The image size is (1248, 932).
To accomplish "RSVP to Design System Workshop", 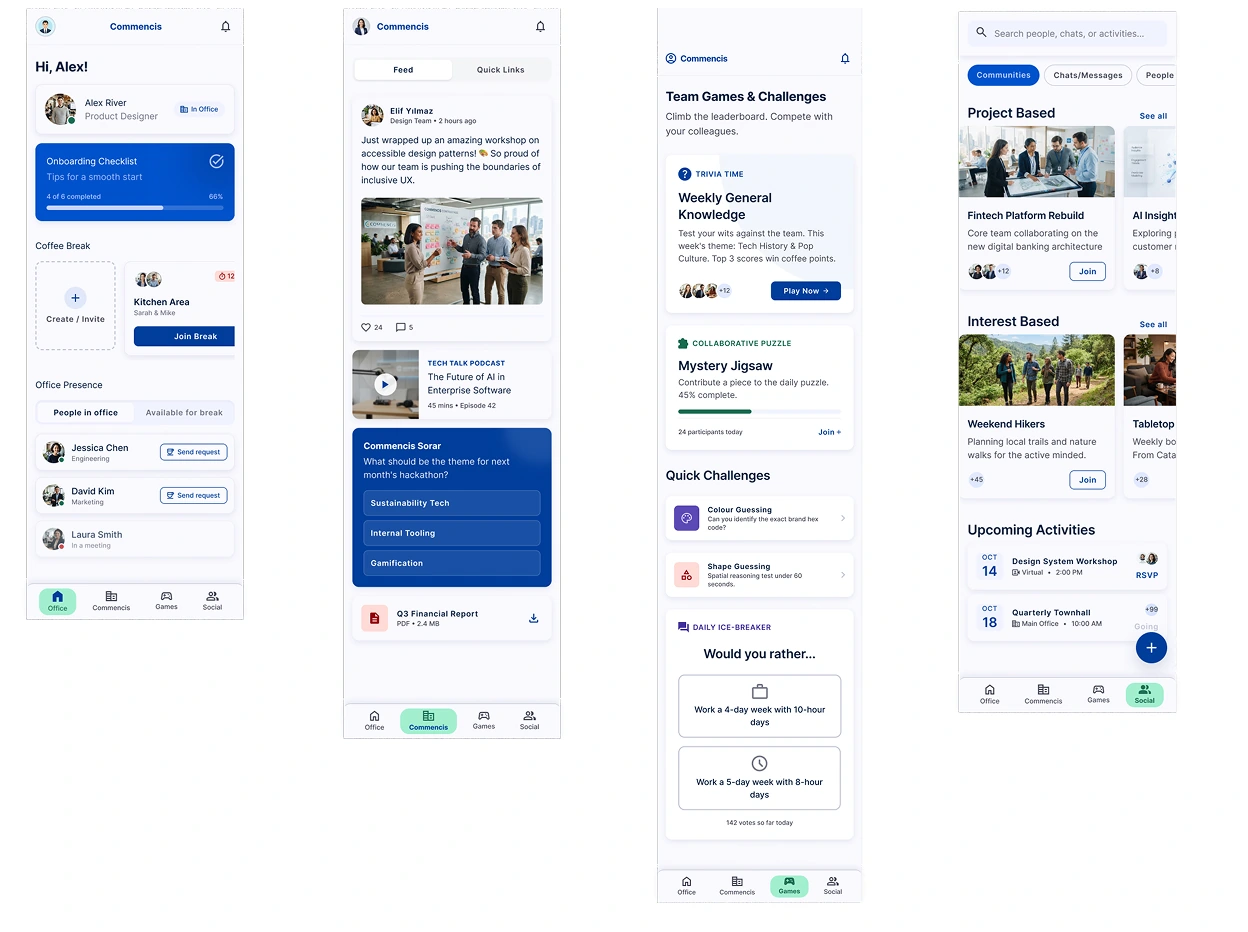I will (x=1147, y=575).
